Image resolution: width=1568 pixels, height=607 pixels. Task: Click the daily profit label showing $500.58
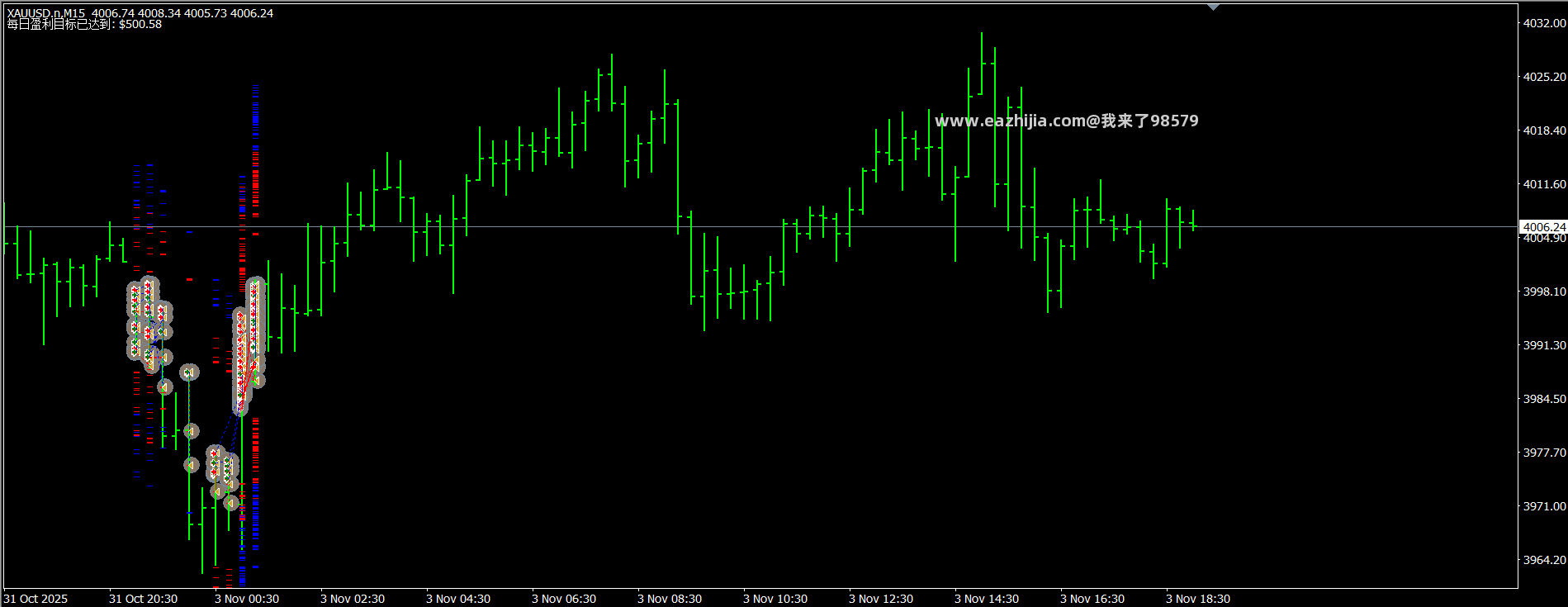point(84,24)
